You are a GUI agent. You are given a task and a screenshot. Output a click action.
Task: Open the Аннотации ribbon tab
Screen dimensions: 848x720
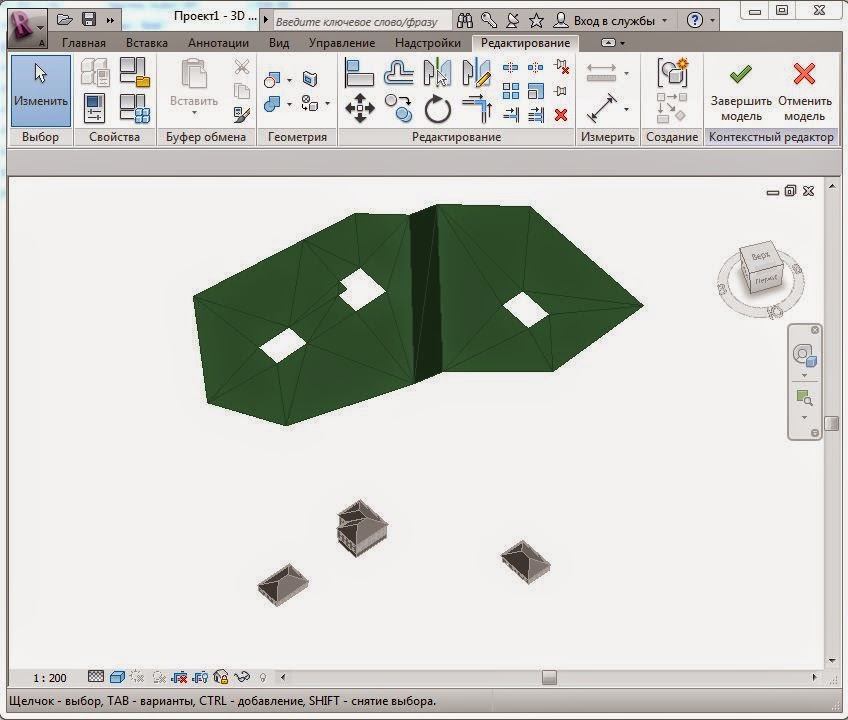point(218,43)
